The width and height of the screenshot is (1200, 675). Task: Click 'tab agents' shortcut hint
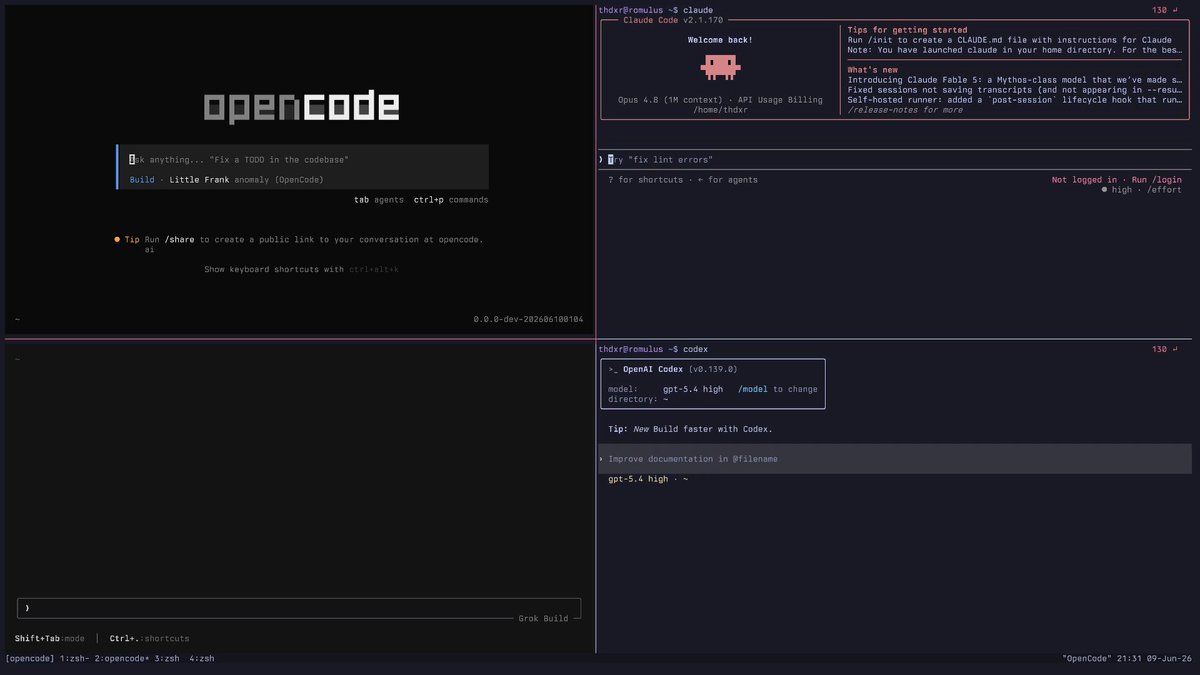point(379,200)
